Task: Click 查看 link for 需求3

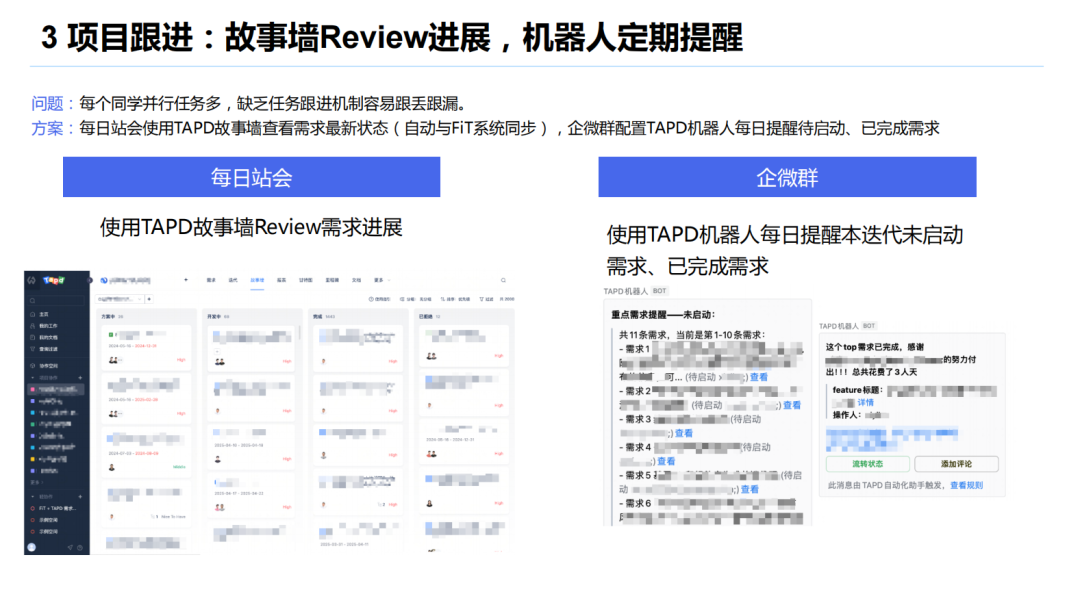Action: 683,433
